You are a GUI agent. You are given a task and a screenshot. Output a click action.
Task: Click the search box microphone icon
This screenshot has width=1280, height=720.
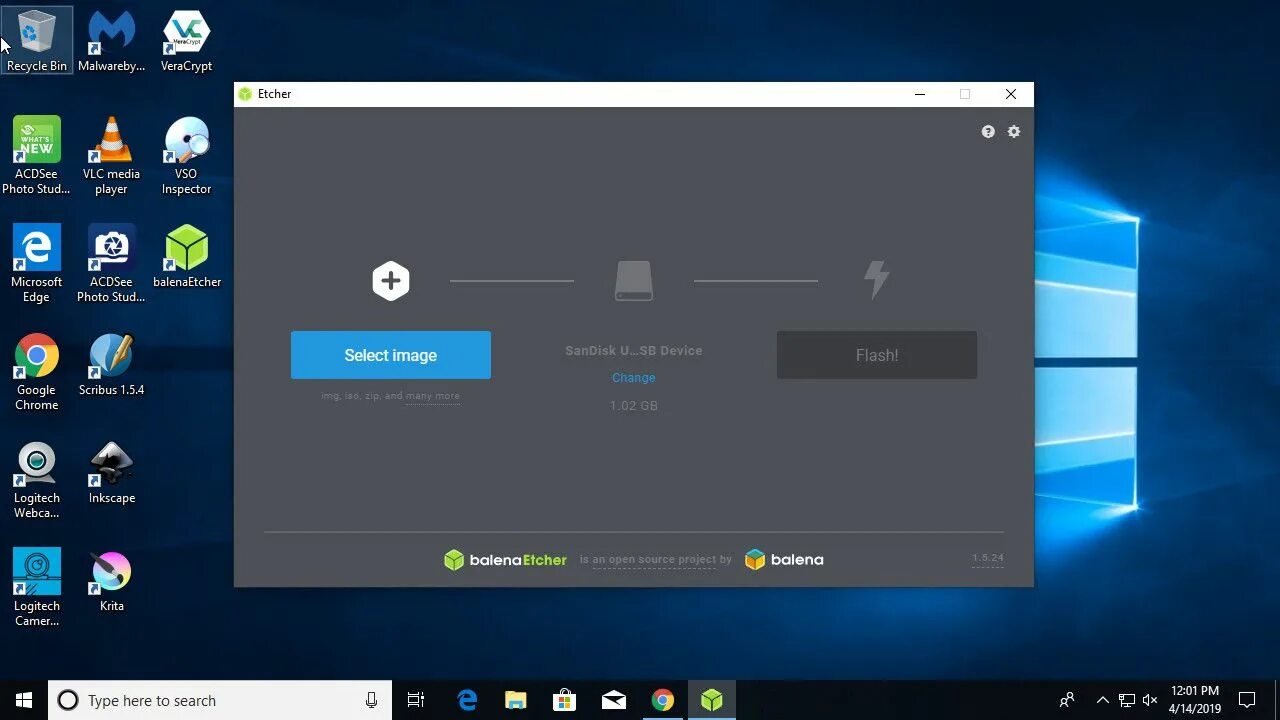click(371, 700)
